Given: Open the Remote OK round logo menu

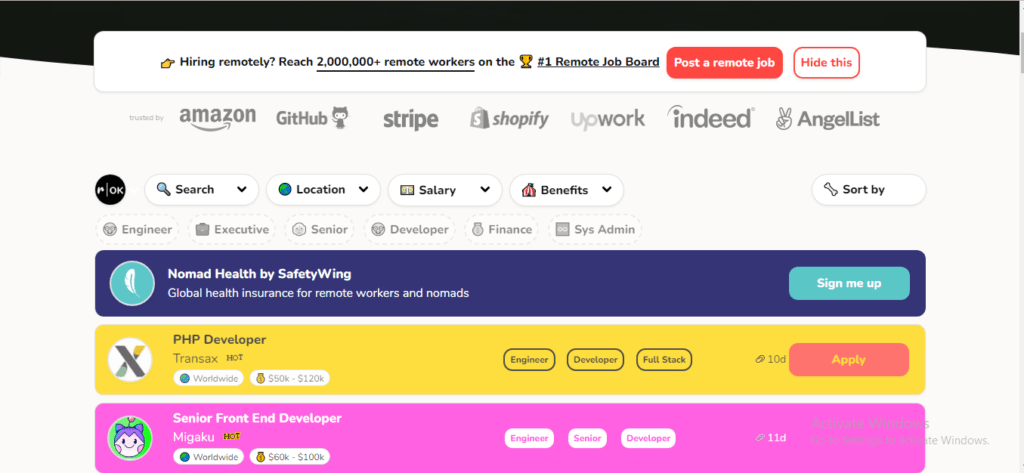Looking at the screenshot, I should (x=110, y=190).
